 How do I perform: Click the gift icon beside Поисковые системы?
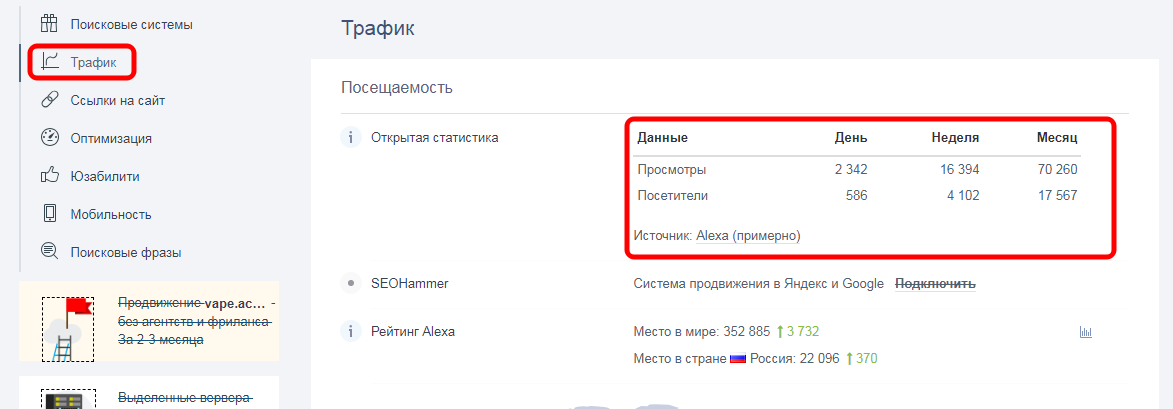tap(49, 24)
